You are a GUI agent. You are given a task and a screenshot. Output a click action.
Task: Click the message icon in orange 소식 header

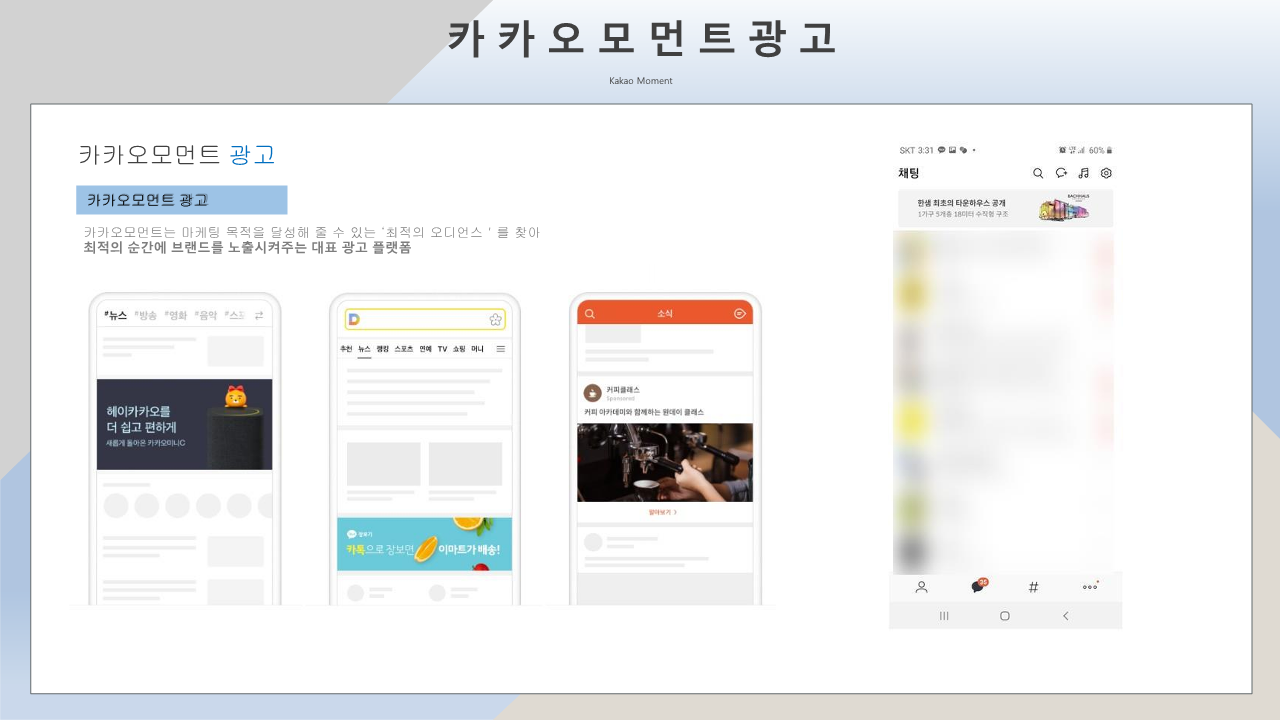(x=740, y=314)
